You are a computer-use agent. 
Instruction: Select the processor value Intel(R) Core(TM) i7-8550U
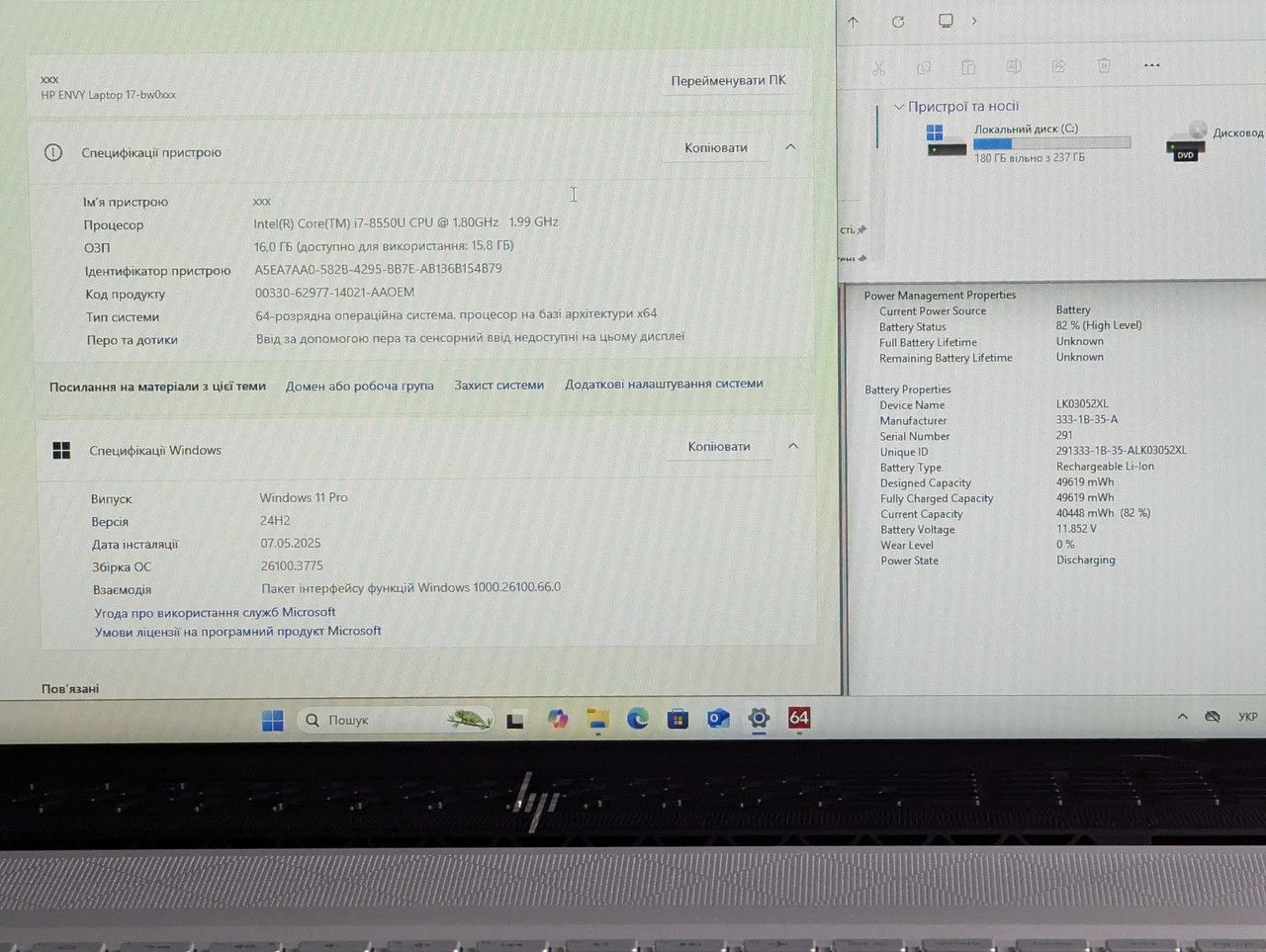point(406,222)
